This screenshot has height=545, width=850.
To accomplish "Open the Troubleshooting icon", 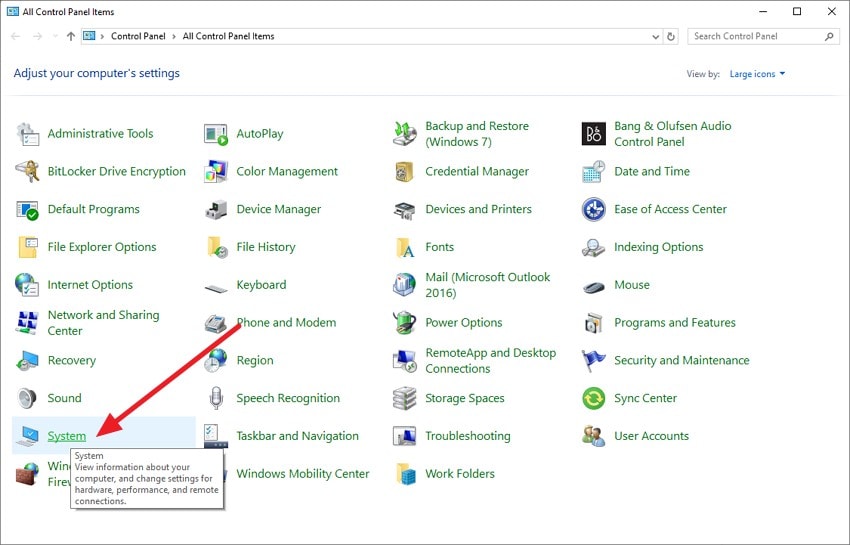I will (x=405, y=437).
